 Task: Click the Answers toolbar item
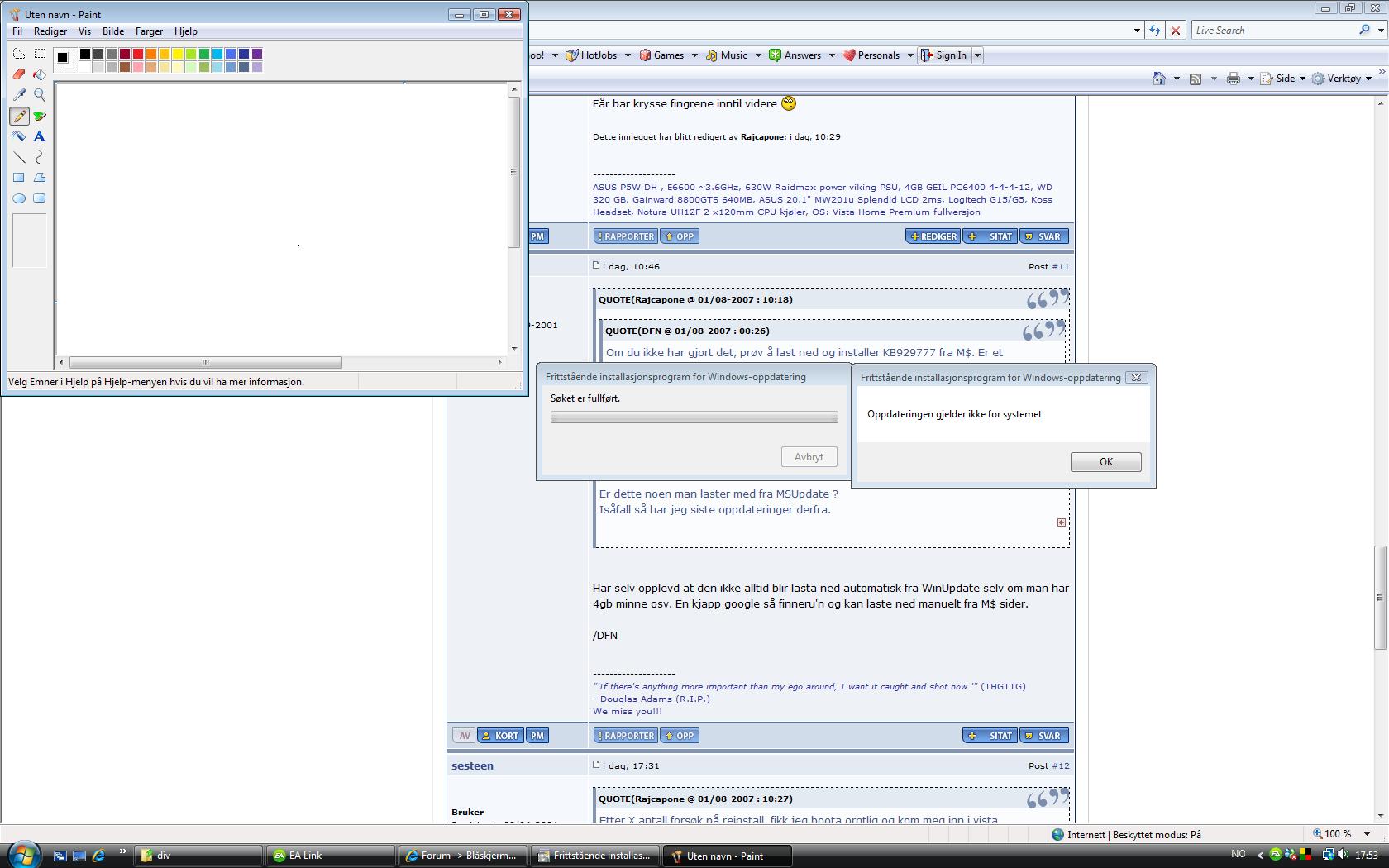coord(795,55)
